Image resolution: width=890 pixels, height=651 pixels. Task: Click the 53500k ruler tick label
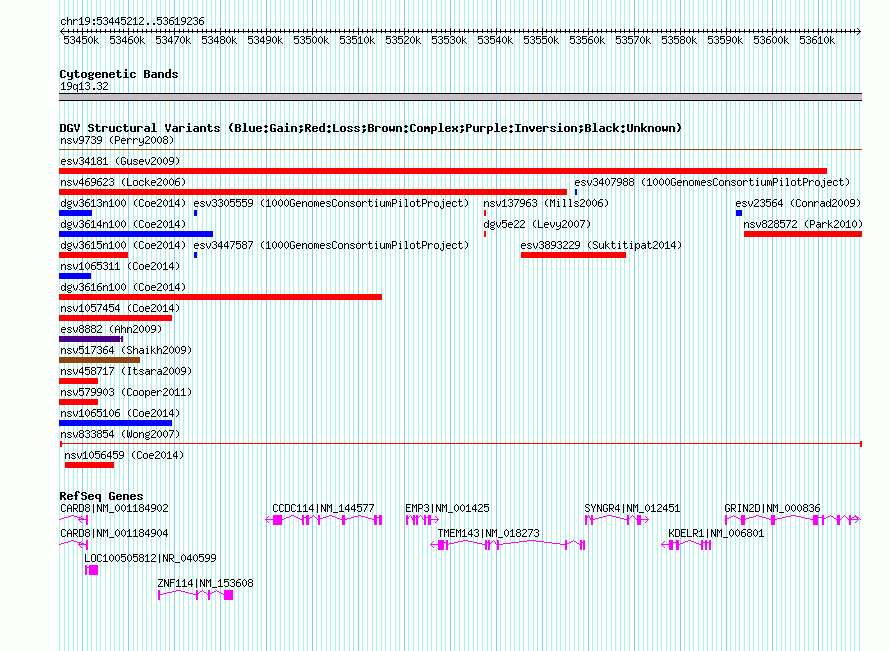click(x=311, y=41)
